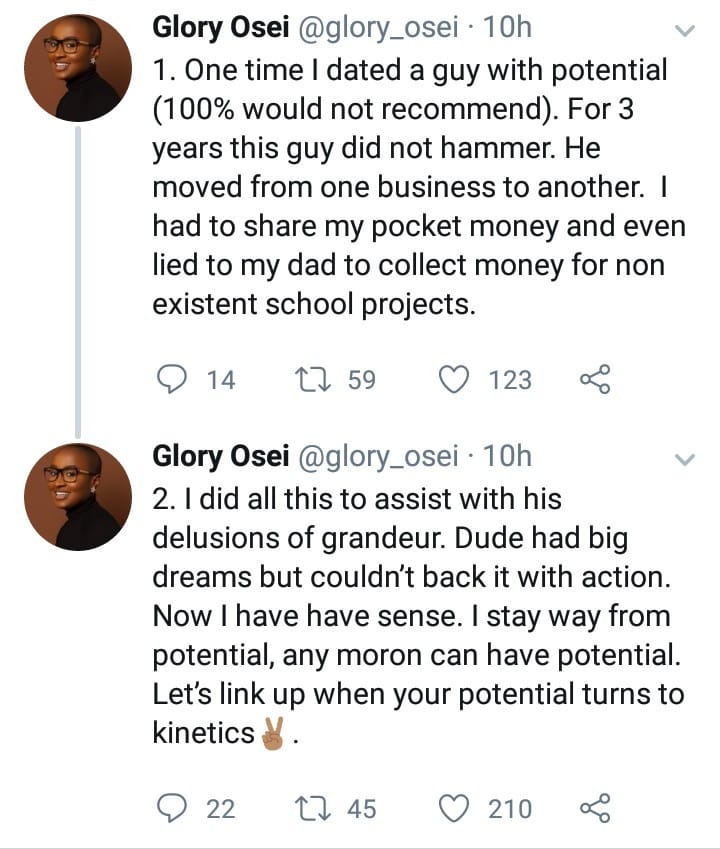Open Glory Osei's avatar on first tweet
This screenshot has height=849, width=720.
[78, 68]
